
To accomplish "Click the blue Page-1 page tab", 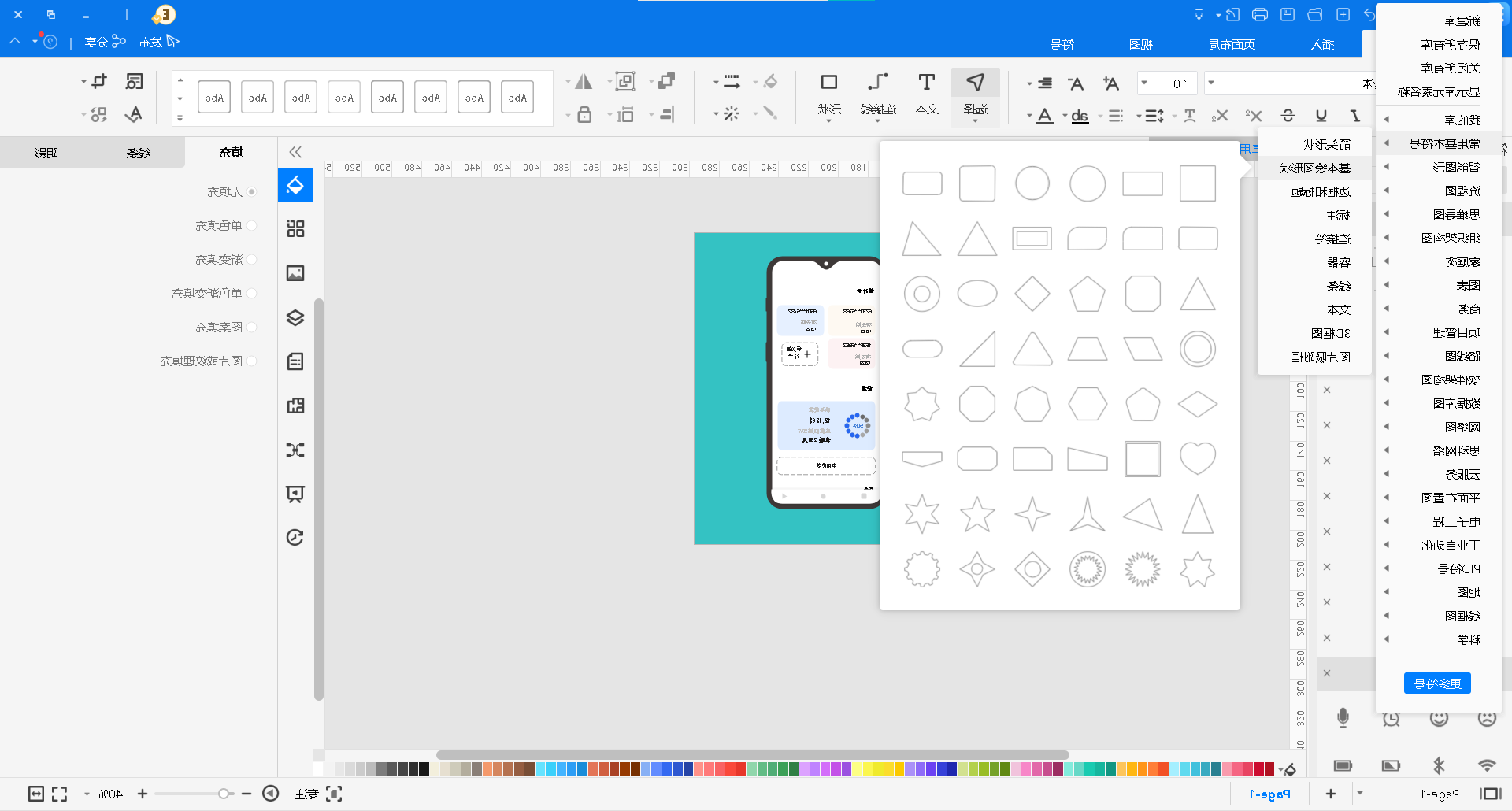I will [1269, 794].
